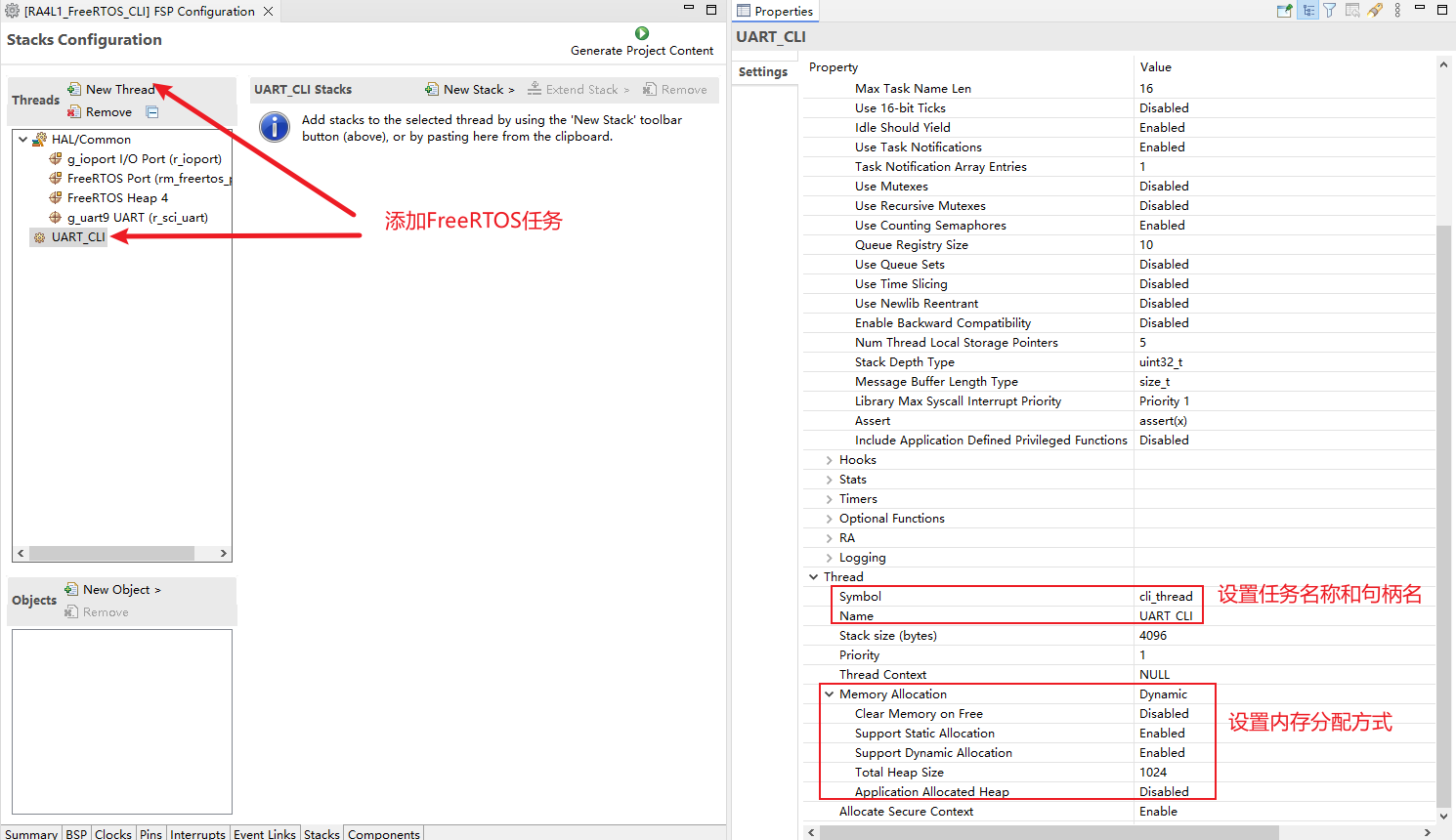Image resolution: width=1456 pixels, height=840 pixels.
Task: Click the Properties view tab icon
Action: [744, 11]
